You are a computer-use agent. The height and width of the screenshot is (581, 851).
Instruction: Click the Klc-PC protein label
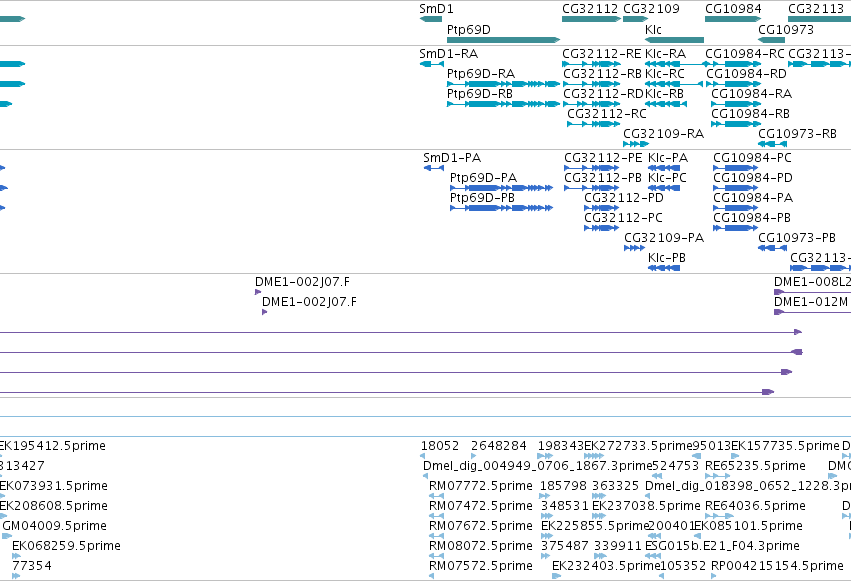coord(668,178)
